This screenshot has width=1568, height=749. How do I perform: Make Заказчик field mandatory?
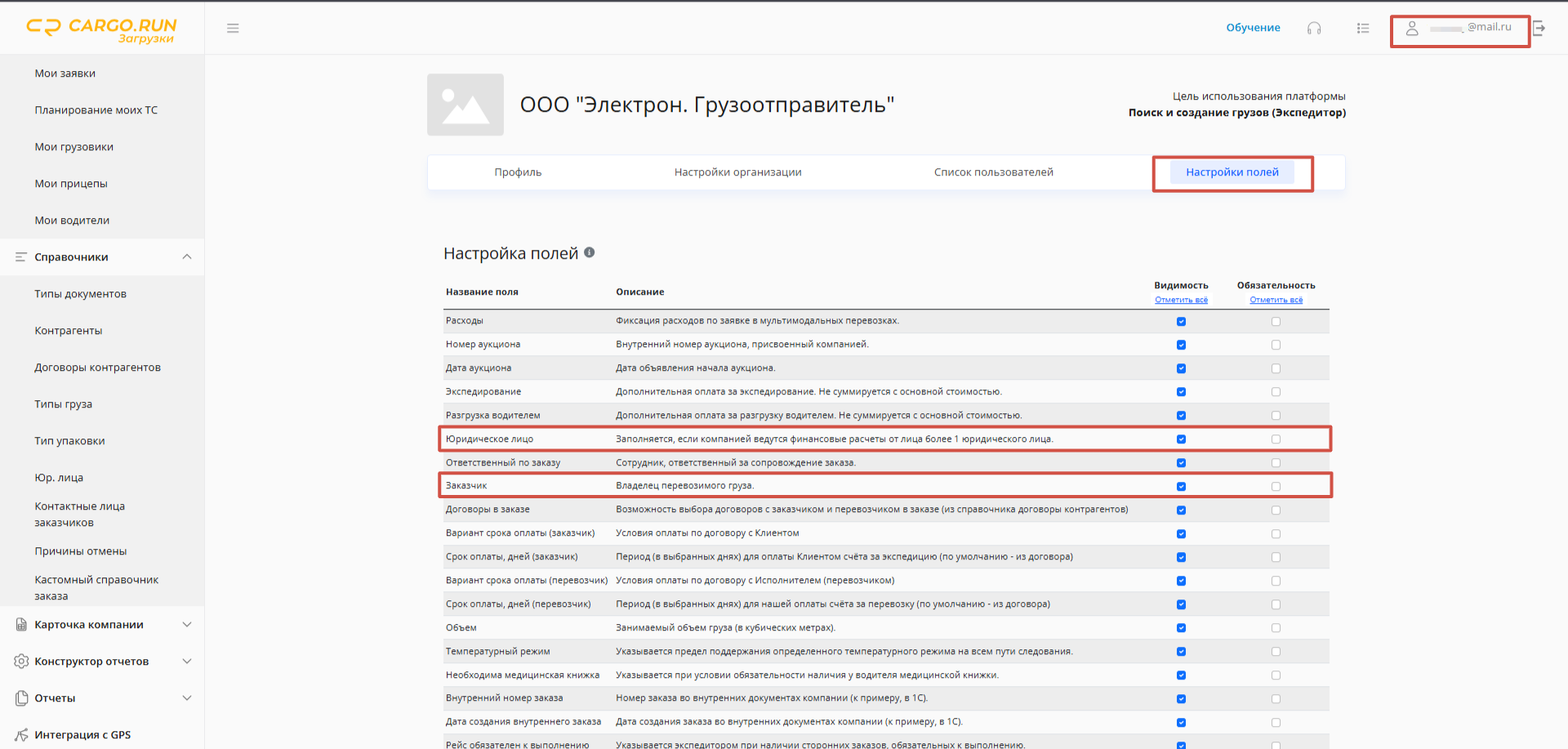pyautogui.click(x=1276, y=487)
